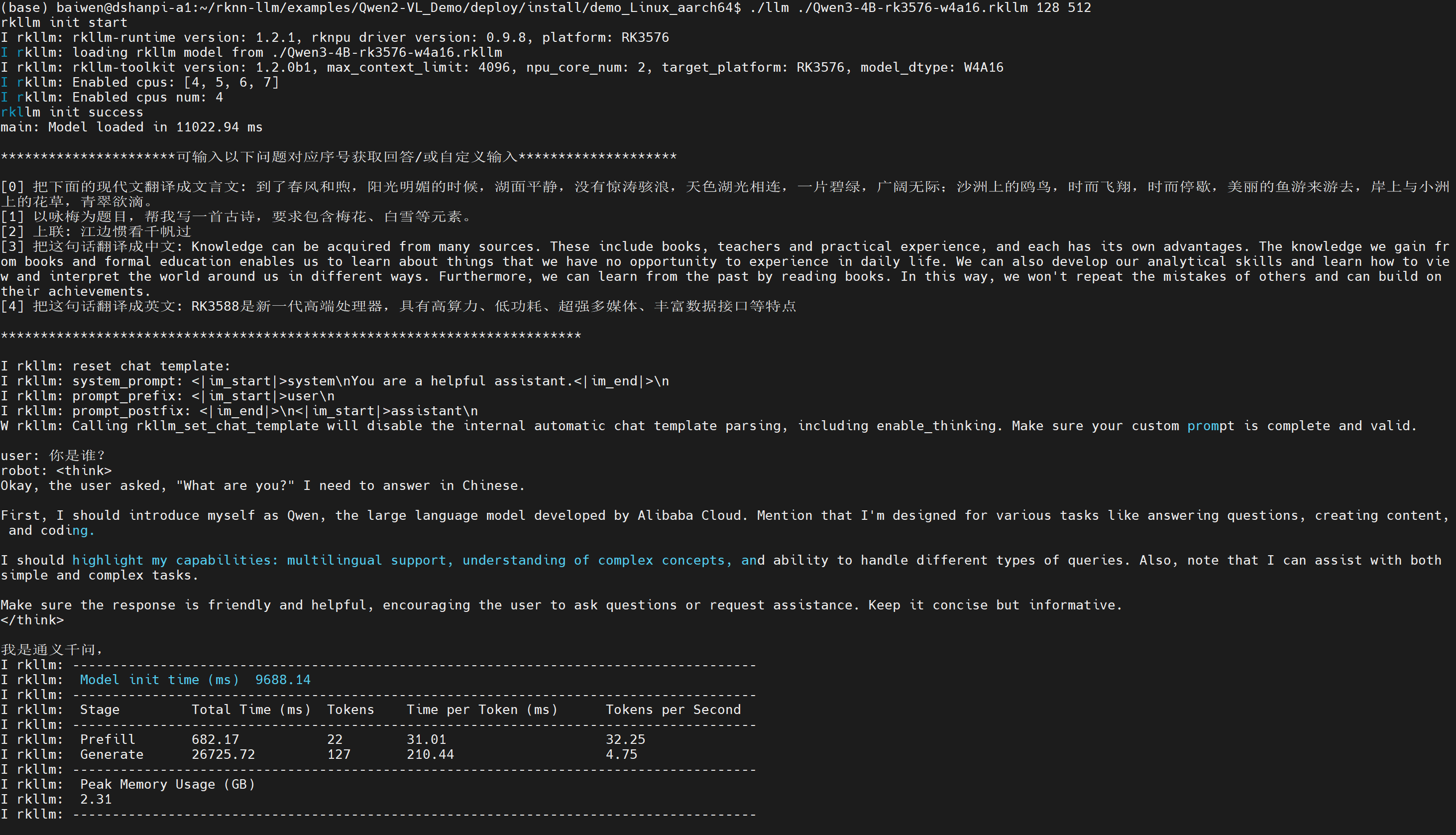This screenshot has width=1456, height=835.
Task: Click the opening <think> tag after robot:
Action: click(84, 471)
